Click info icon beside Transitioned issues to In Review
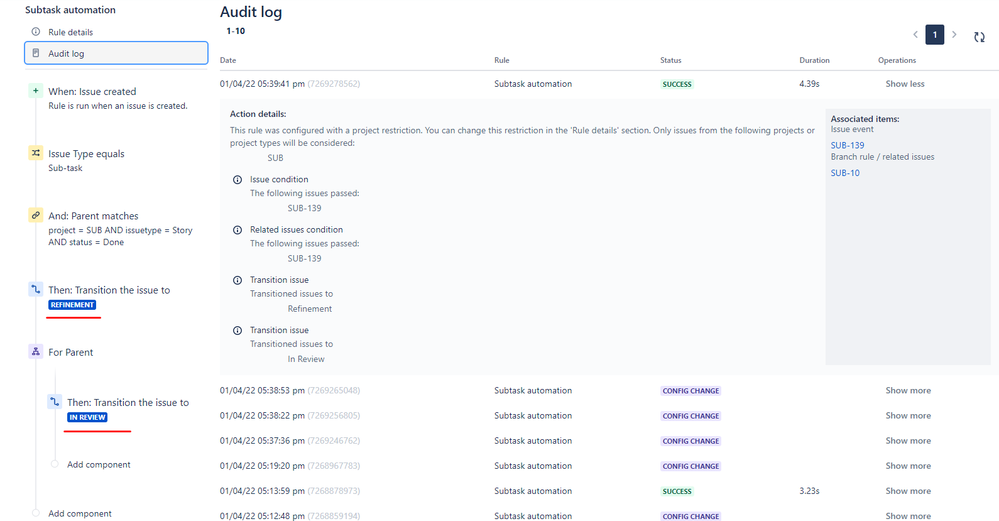The image size is (999, 521). (x=238, y=331)
